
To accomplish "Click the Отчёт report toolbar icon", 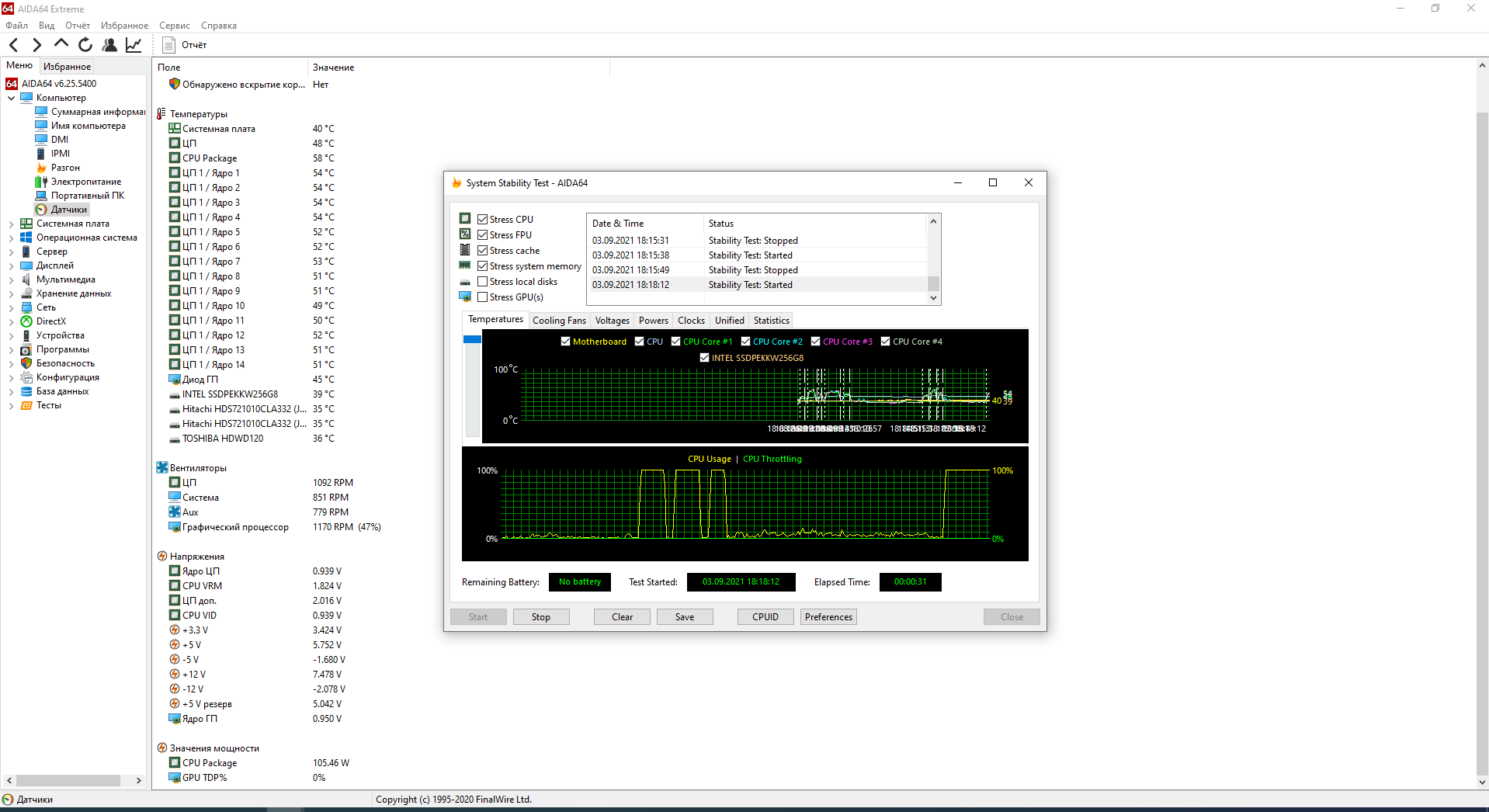I will coord(168,45).
